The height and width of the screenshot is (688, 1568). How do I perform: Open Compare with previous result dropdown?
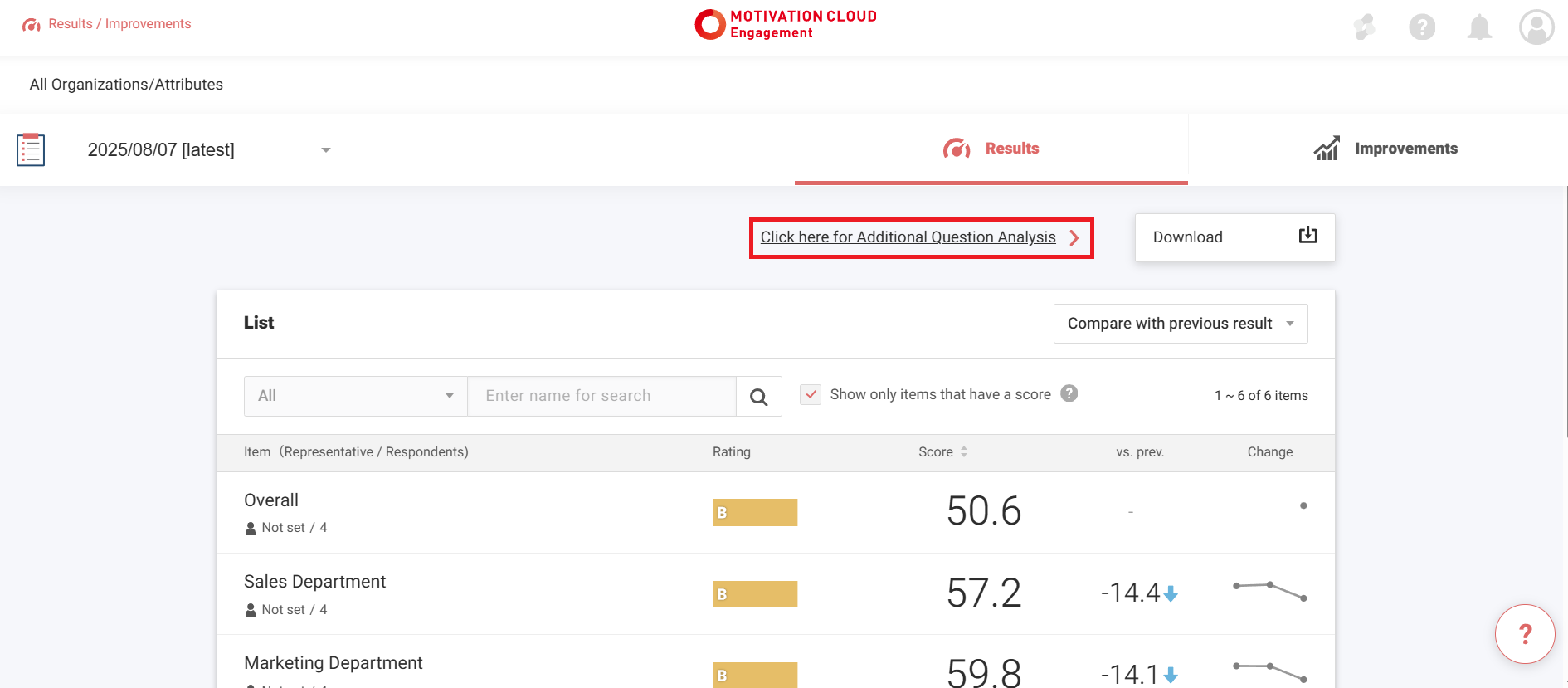(x=1180, y=324)
